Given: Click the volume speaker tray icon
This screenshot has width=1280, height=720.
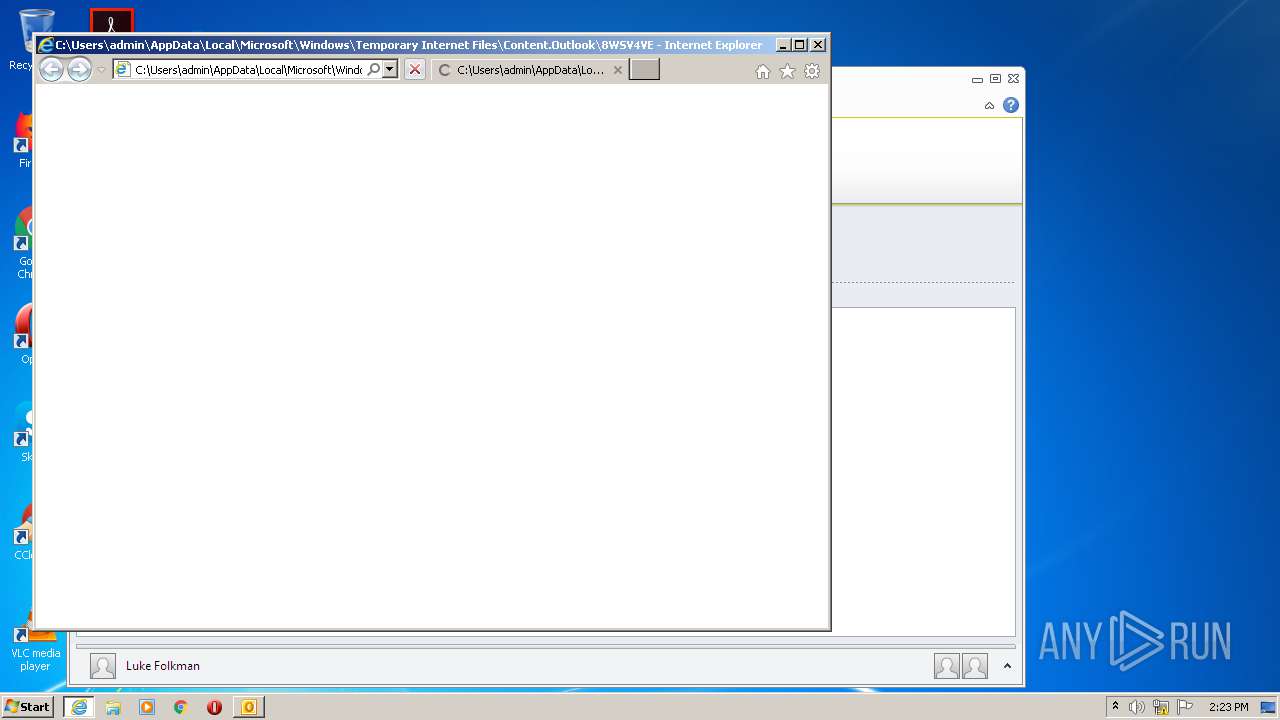Looking at the screenshot, I should [x=1137, y=707].
